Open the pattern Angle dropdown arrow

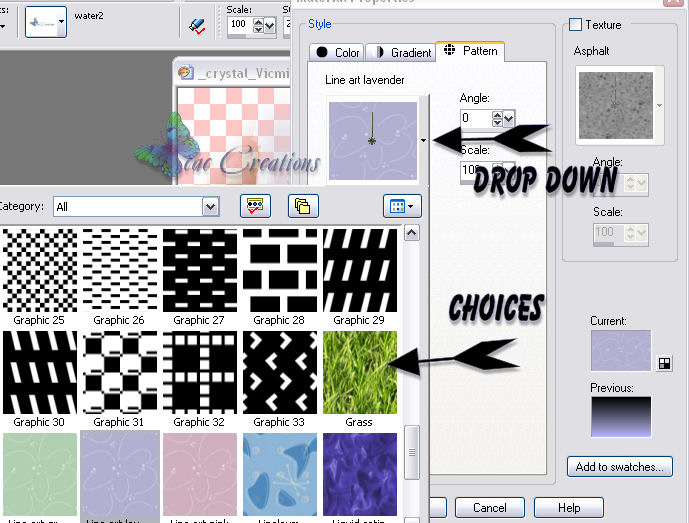click(x=509, y=119)
